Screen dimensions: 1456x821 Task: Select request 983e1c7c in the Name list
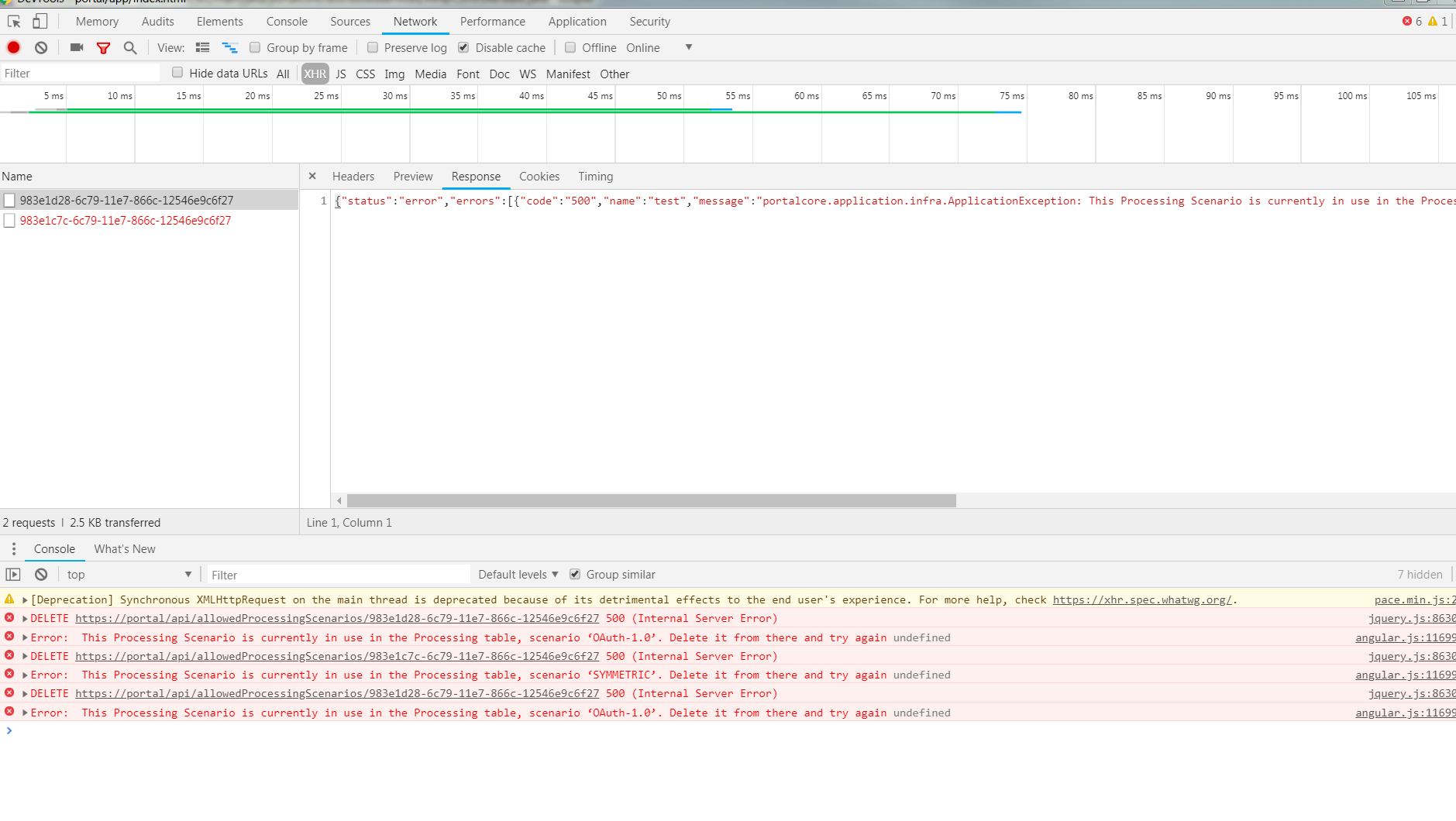coord(149,221)
